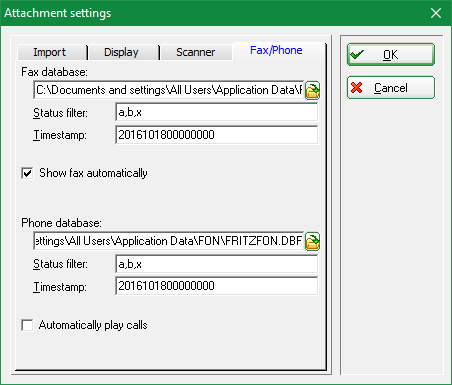Open the Display tab
452x385 pixels.
click(124, 52)
